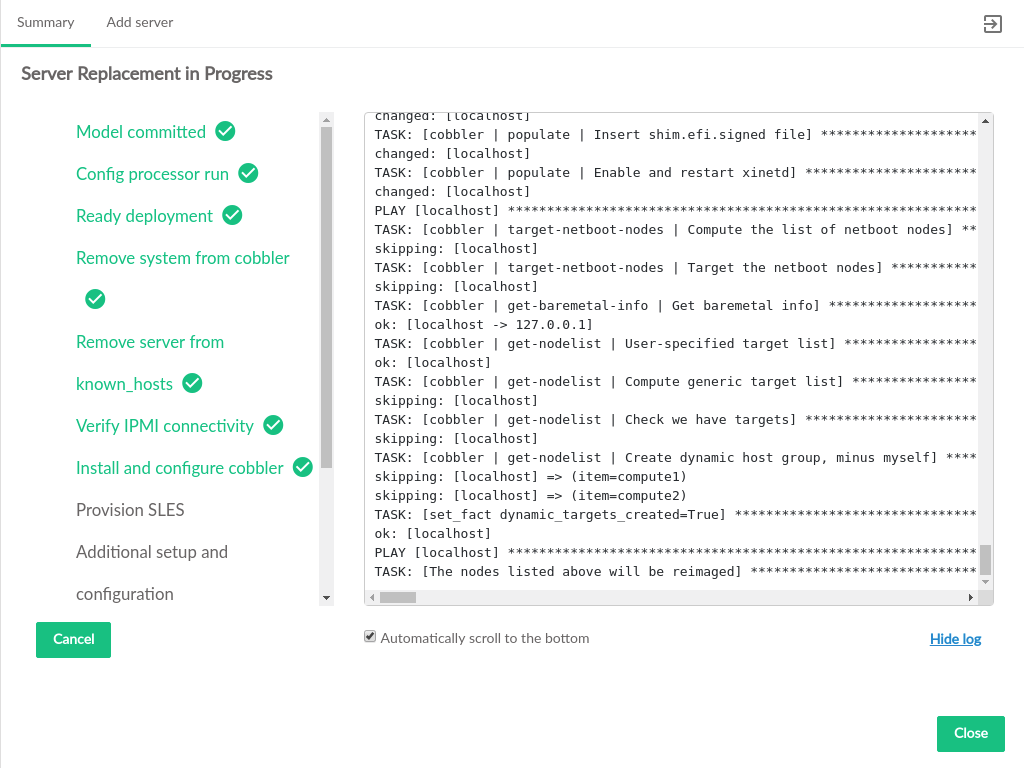Image resolution: width=1024 pixels, height=768 pixels.
Task: Click the checkmark beside Verify IPMI connectivity
Action: [273, 425]
